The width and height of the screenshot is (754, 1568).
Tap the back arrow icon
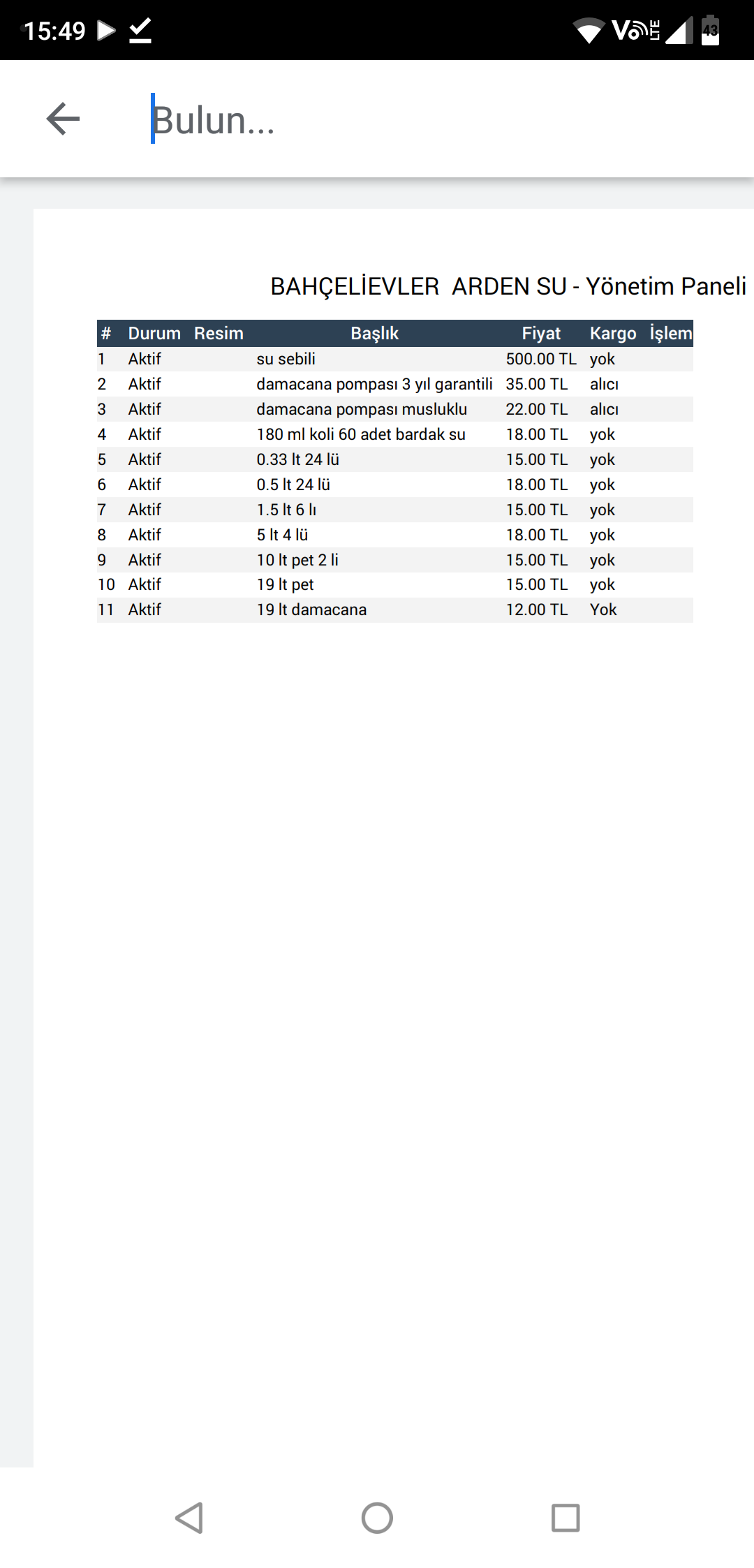coord(63,119)
